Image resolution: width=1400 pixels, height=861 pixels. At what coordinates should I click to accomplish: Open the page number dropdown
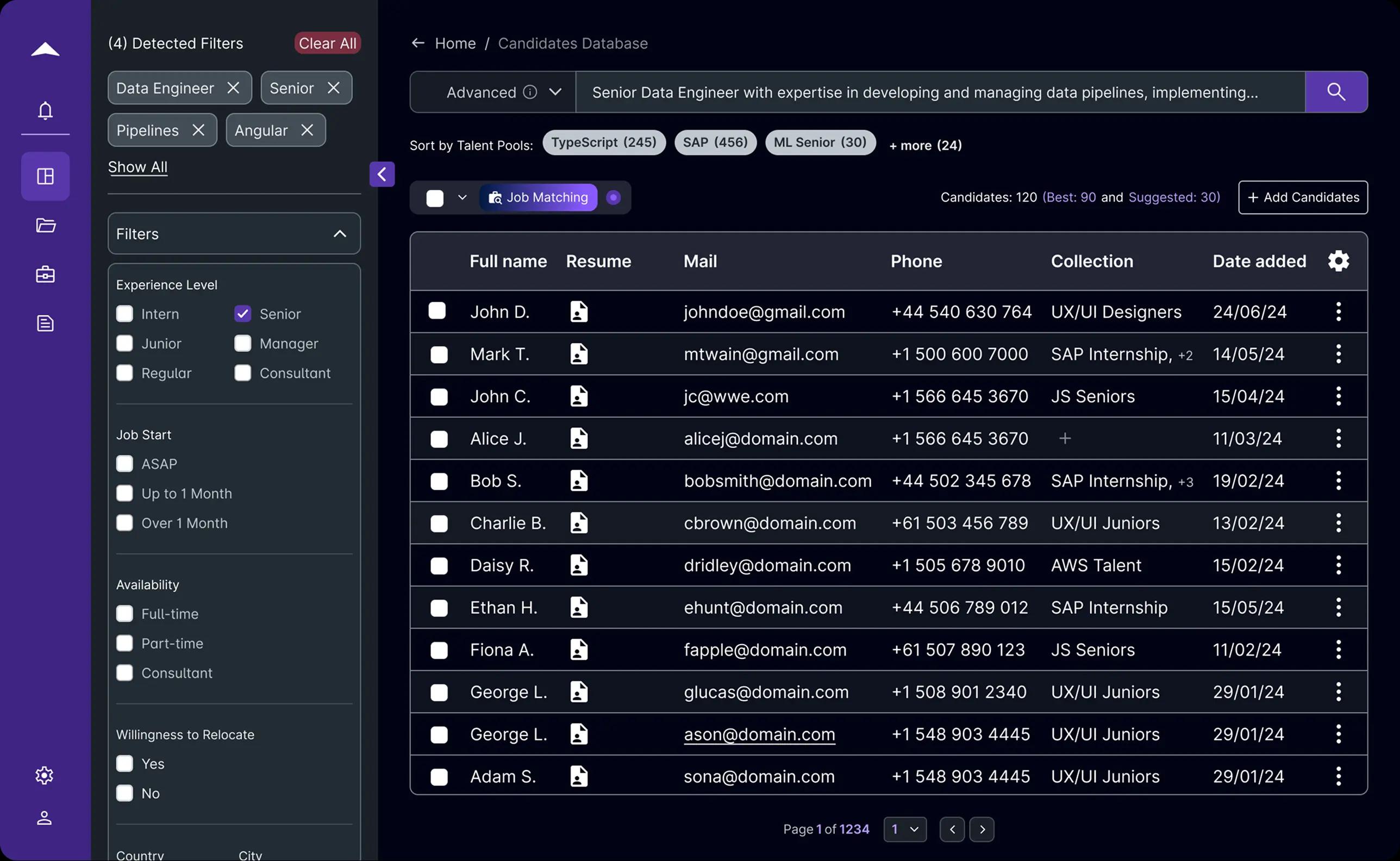coord(904,829)
